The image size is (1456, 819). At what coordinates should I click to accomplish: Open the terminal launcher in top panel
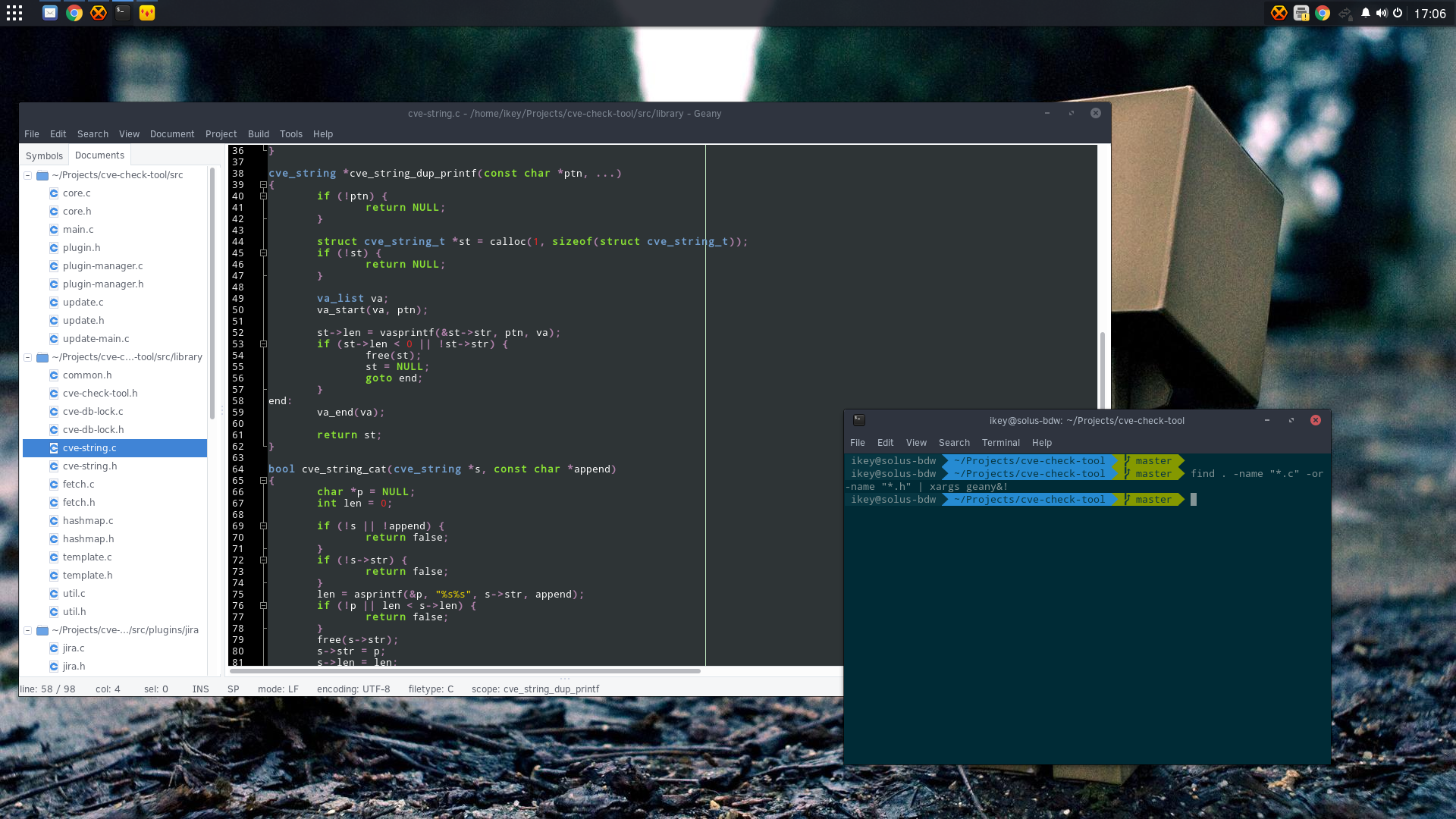tap(123, 13)
